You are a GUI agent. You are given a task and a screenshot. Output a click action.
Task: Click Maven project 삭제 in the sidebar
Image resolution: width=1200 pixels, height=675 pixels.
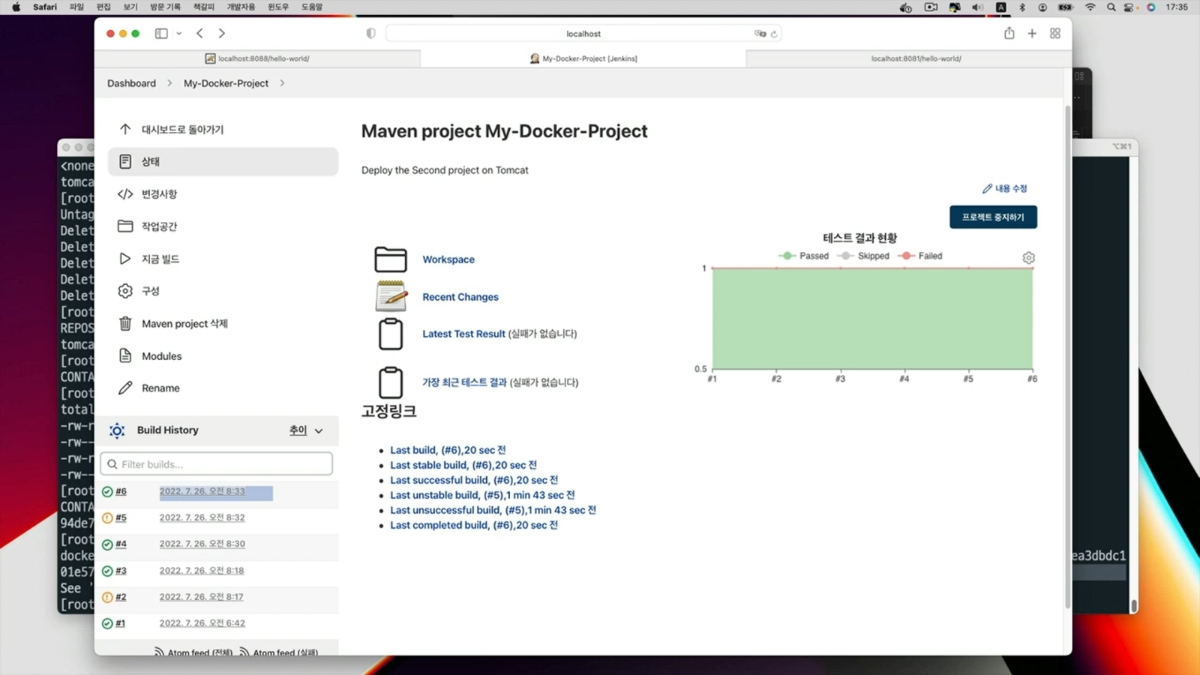click(184, 324)
